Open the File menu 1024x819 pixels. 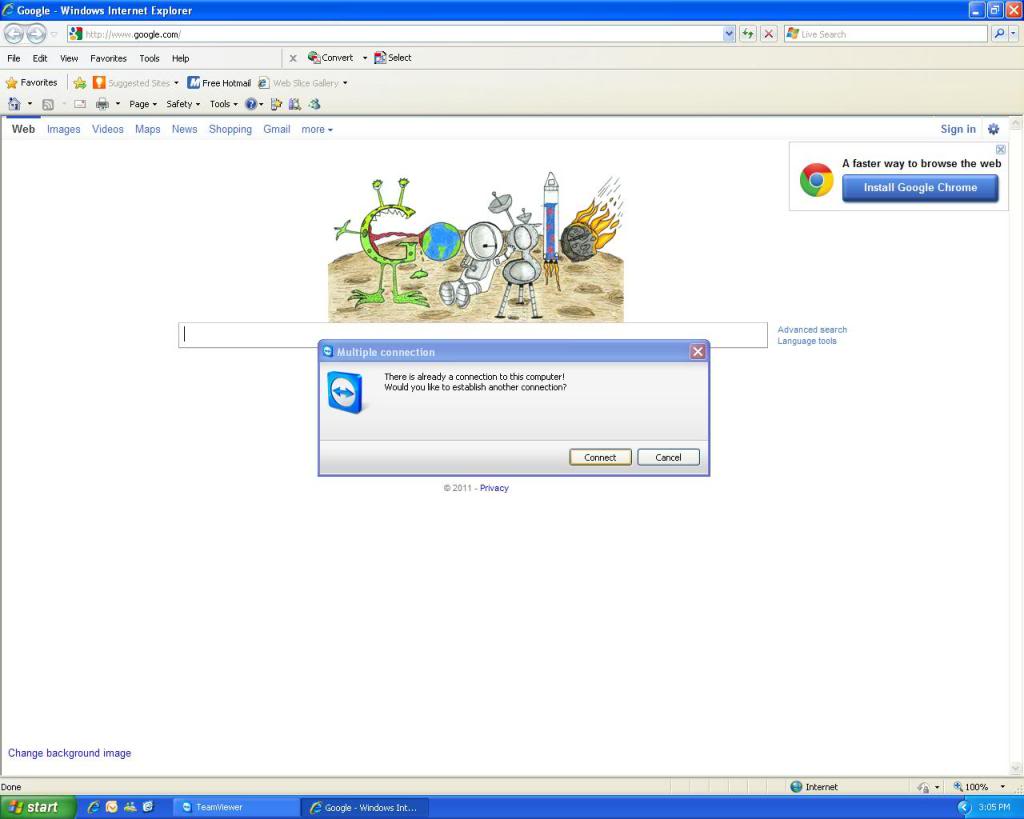tap(14, 58)
